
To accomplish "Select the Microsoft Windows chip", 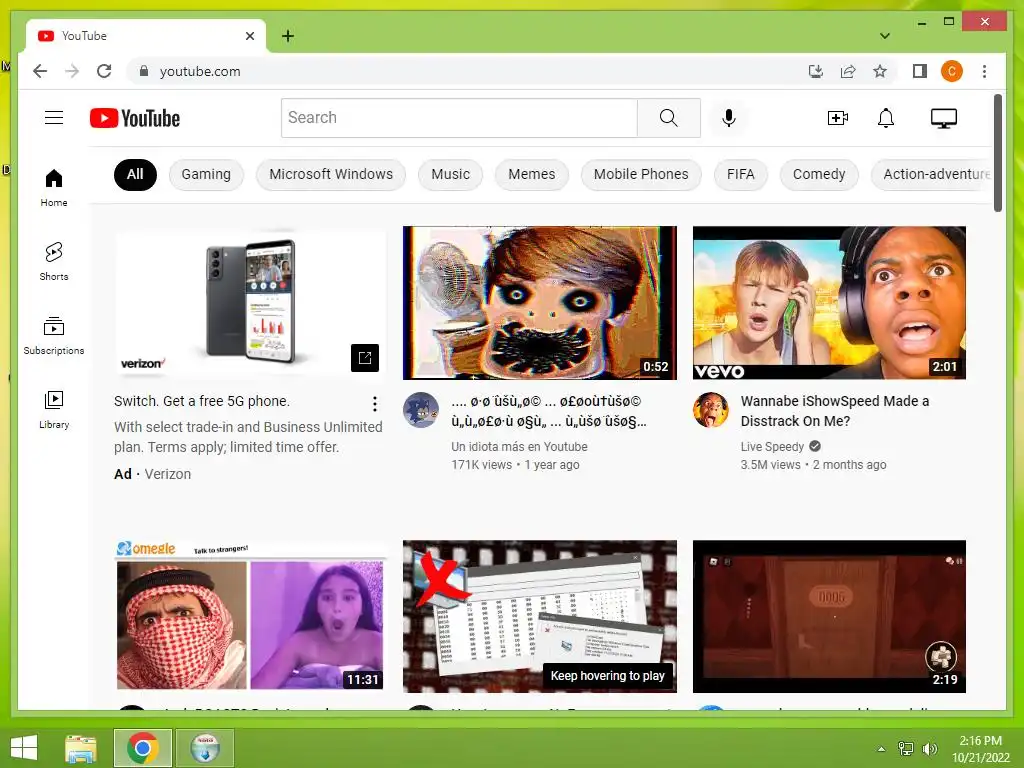I will 331,174.
